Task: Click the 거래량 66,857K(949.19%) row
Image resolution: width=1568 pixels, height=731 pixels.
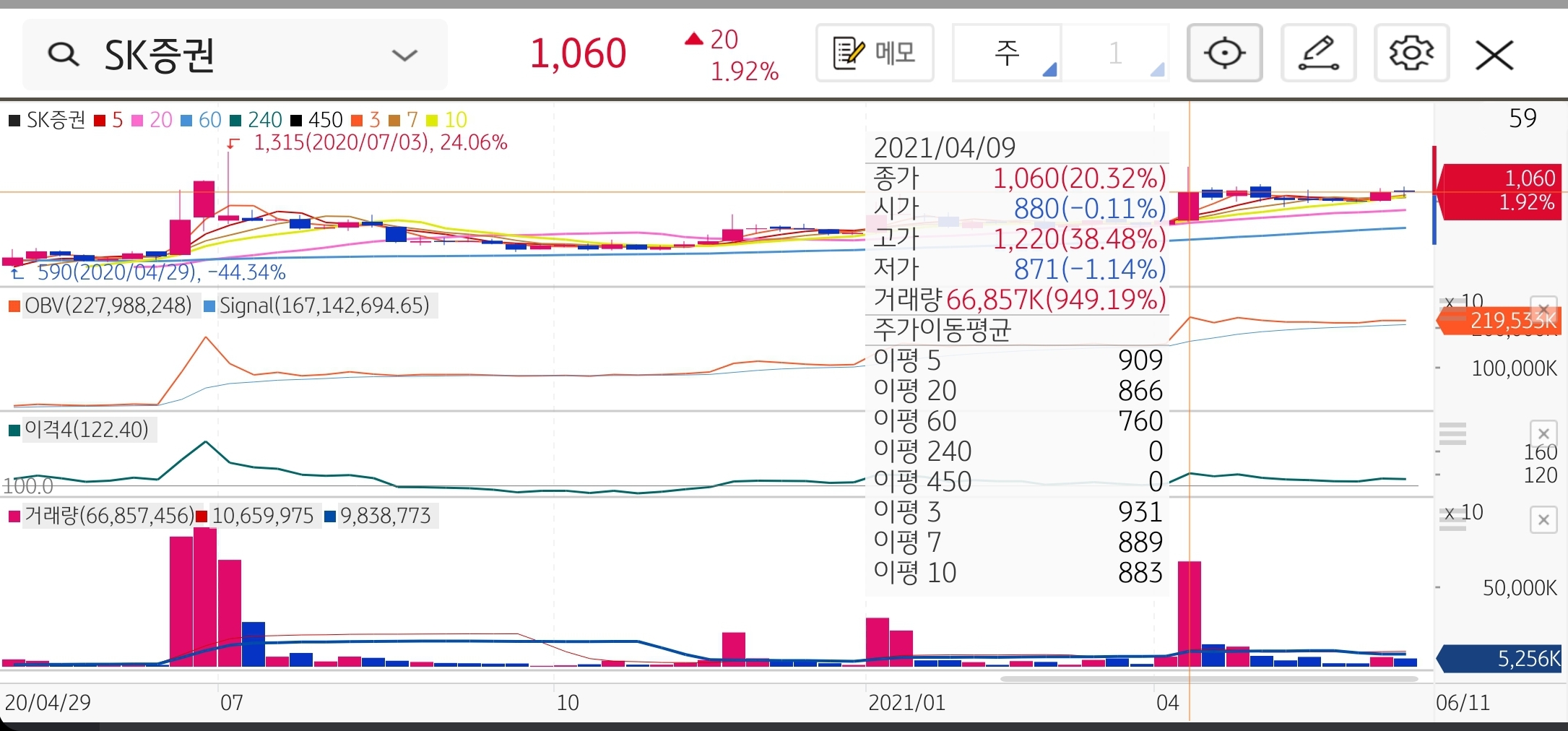Action: click(x=1019, y=299)
